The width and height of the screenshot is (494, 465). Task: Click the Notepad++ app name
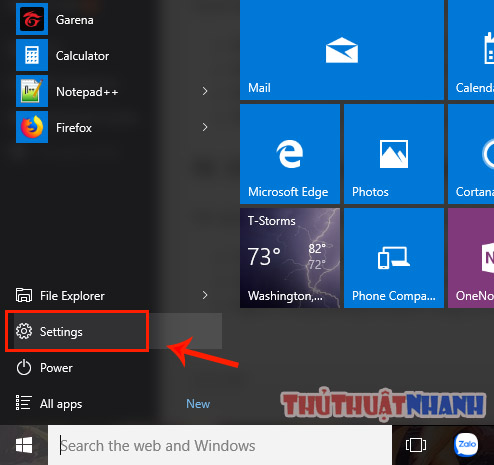click(87, 92)
